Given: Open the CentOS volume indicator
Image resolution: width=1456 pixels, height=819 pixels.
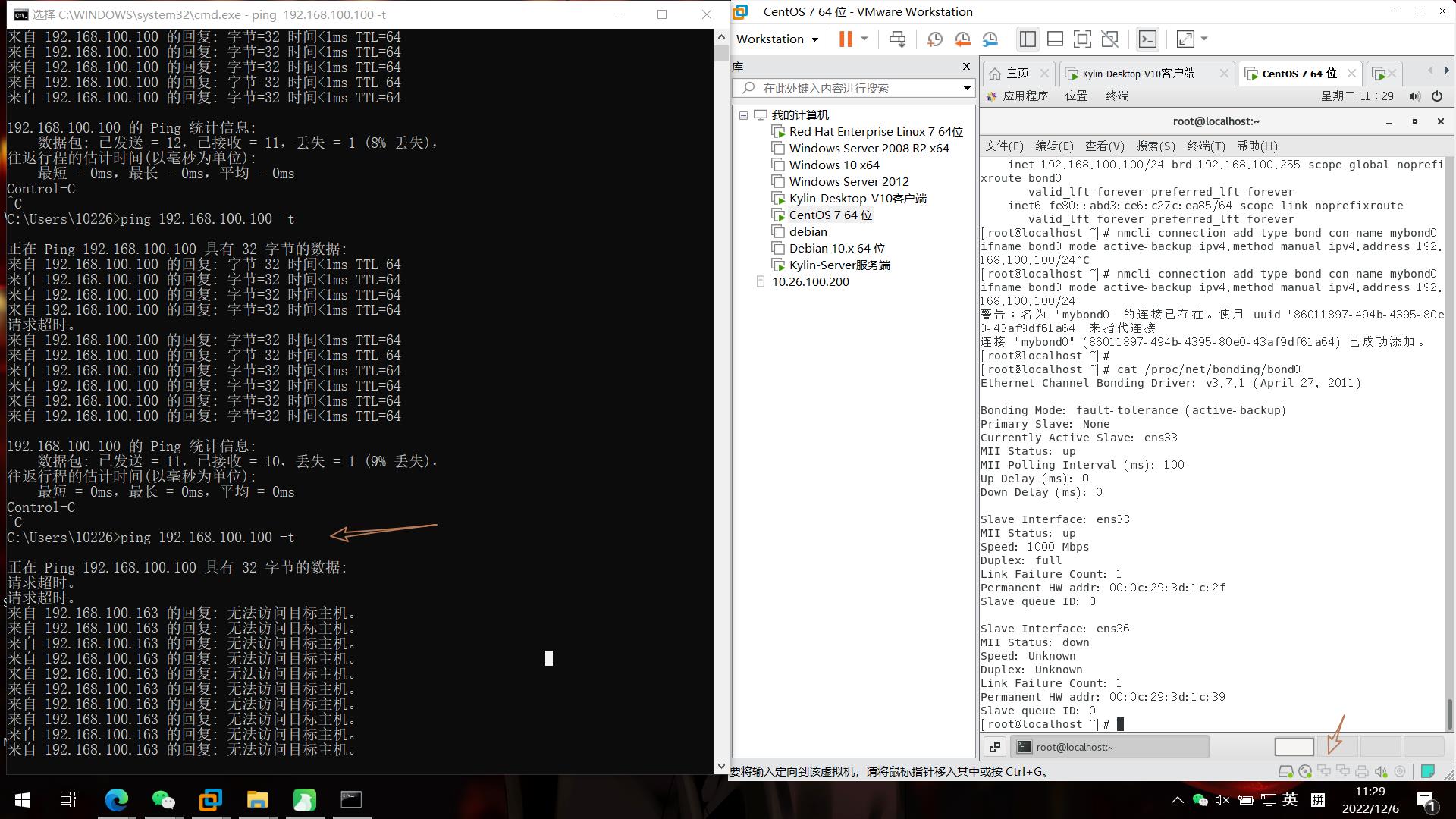Looking at the screenshot, I should pos(1414,96).
